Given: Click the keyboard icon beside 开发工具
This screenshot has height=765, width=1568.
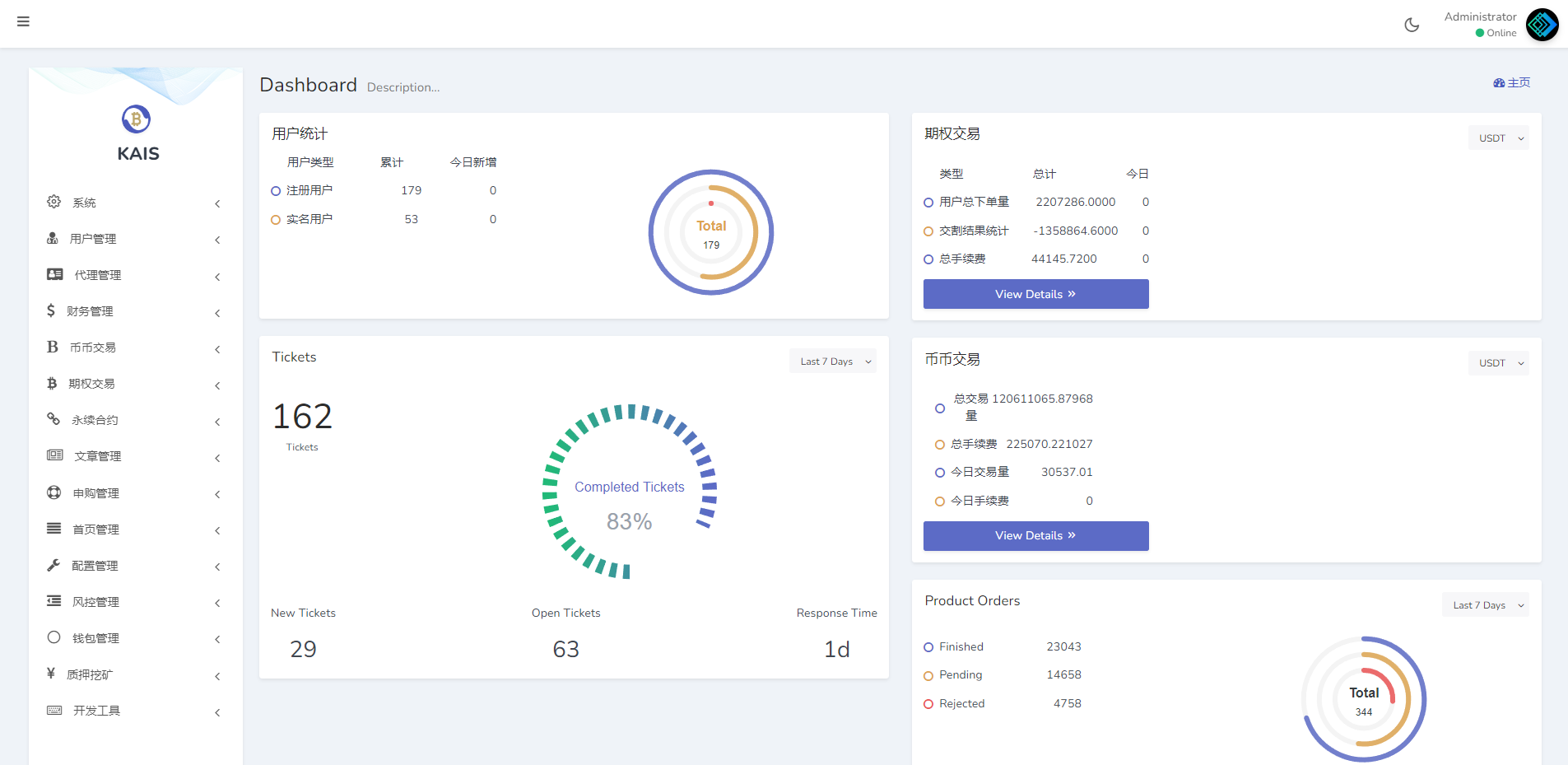Looking at the screenshot, I should click(54, 710).
